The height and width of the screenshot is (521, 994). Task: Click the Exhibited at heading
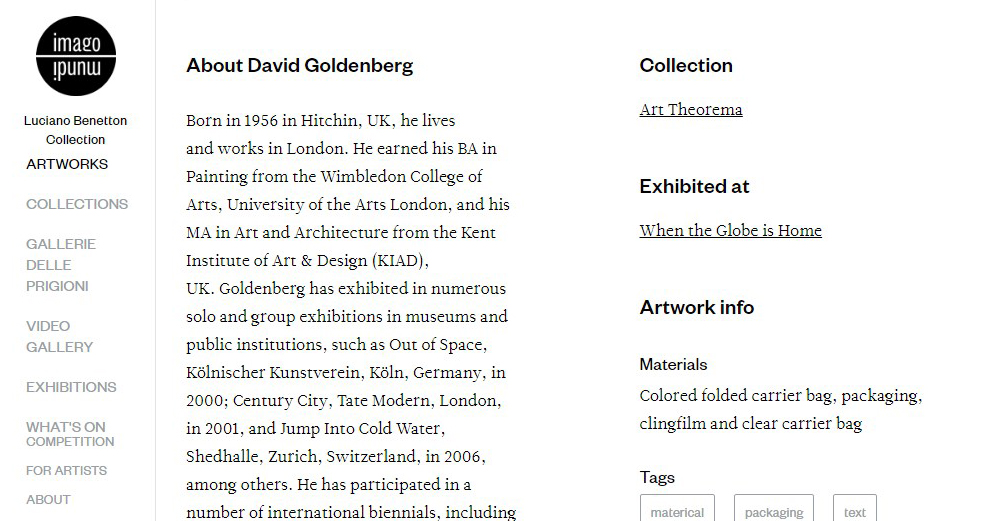tap(694, 186)
